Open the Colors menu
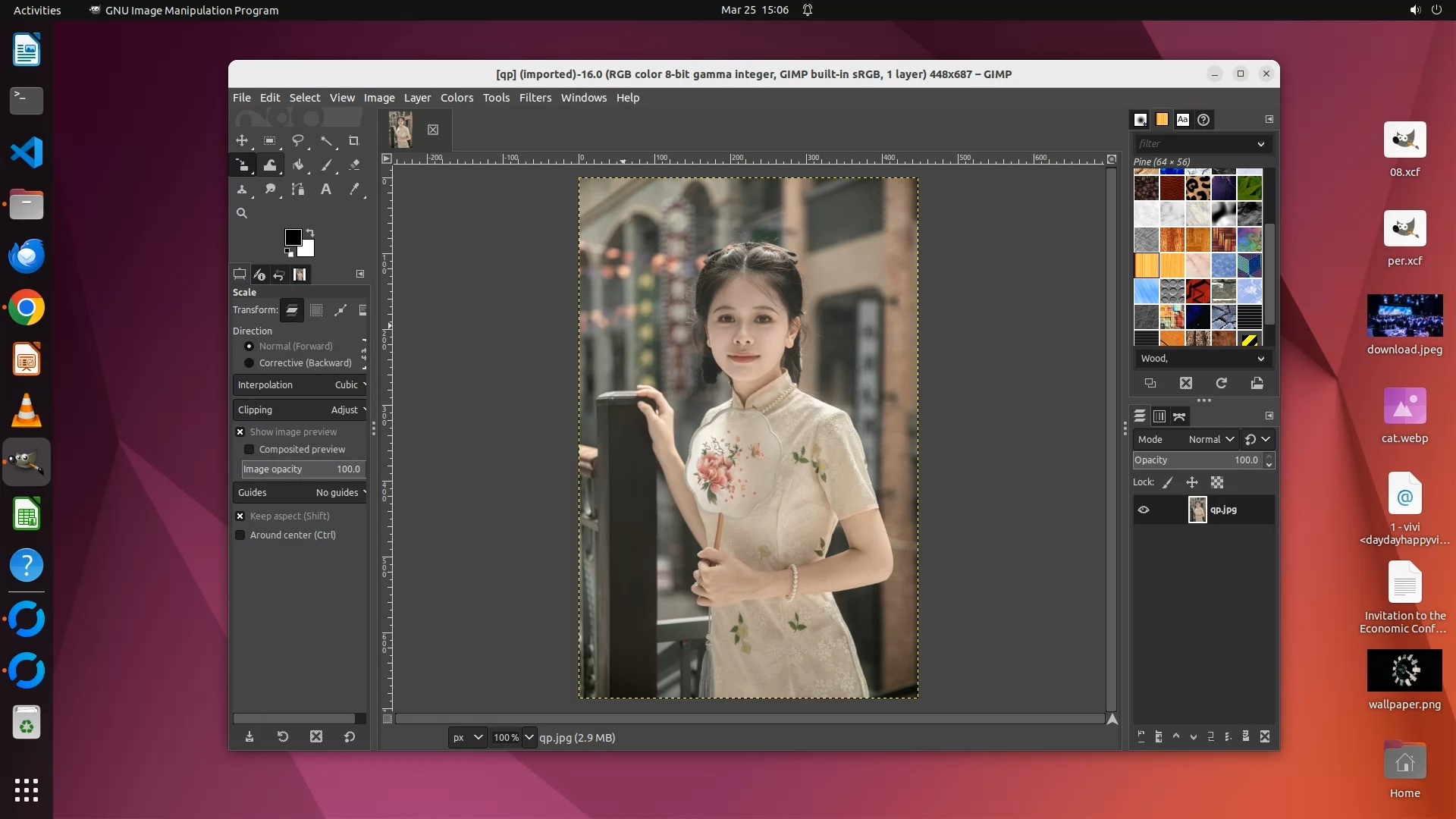 pyautogui.click(x=457, y=98)
